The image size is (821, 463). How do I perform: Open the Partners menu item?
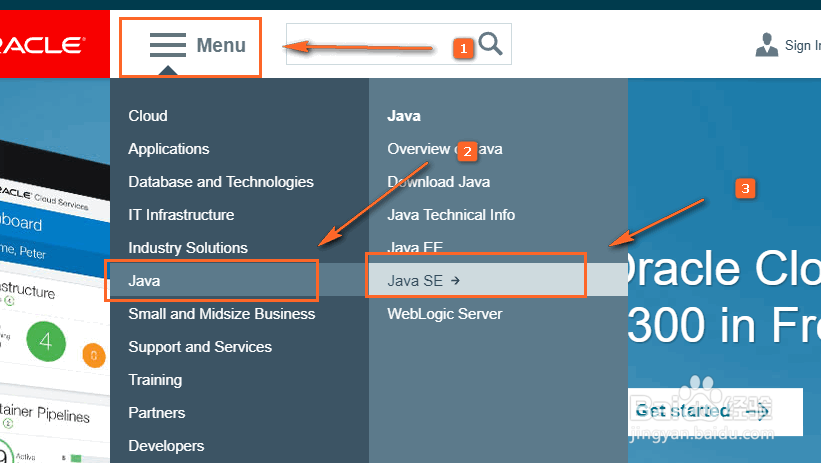pos(157,413)
